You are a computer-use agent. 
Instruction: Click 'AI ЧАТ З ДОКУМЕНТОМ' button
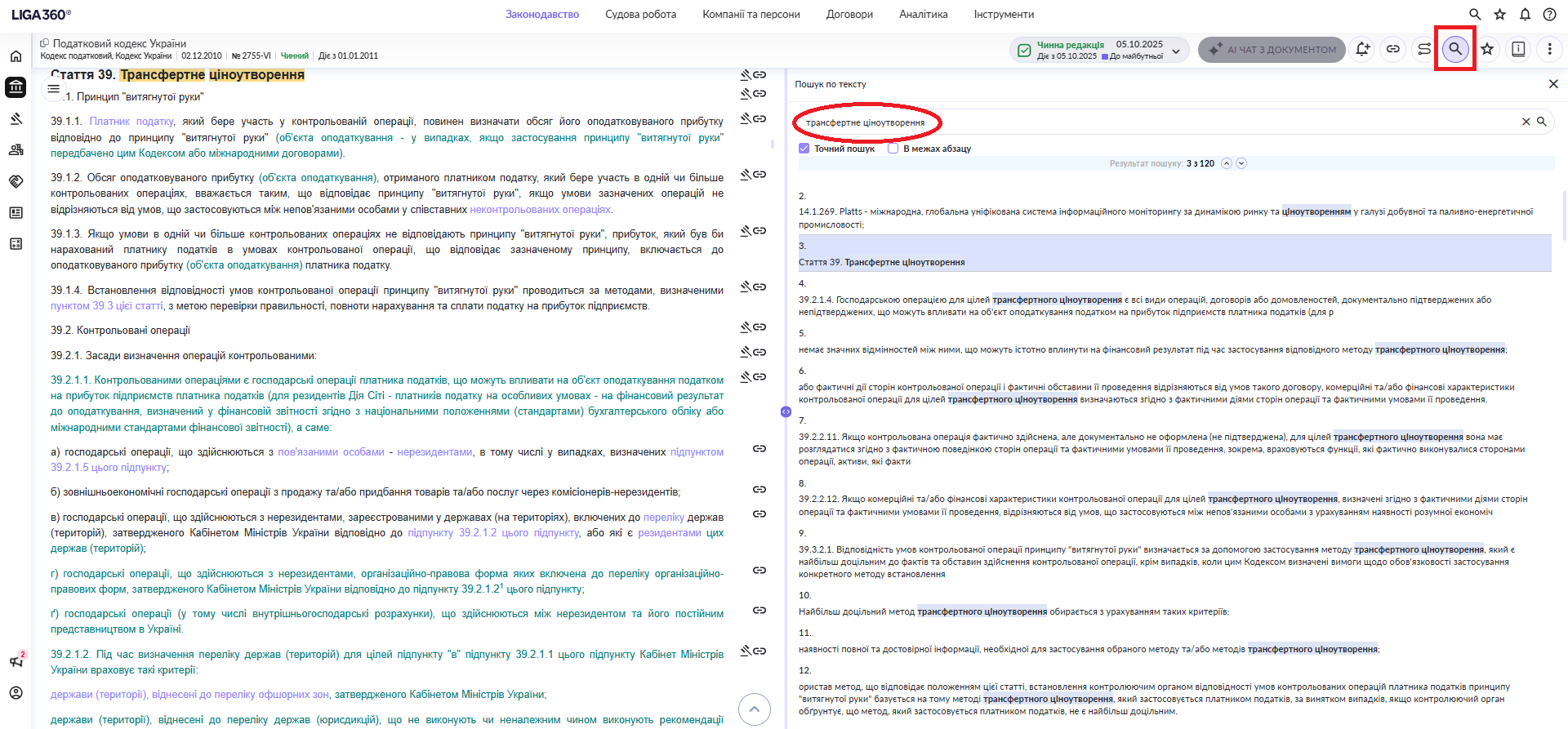click(x=1272, y=49)
